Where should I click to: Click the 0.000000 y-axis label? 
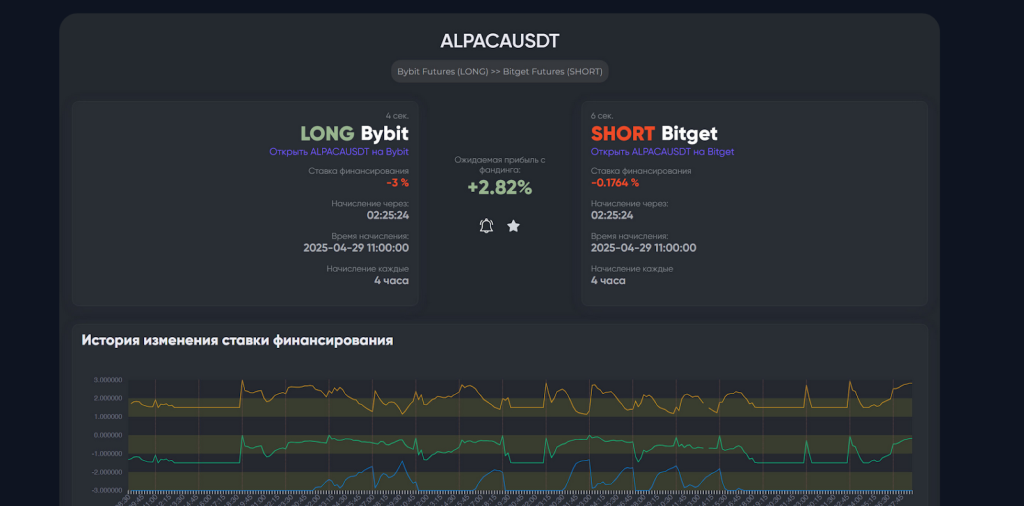(108, 435)
